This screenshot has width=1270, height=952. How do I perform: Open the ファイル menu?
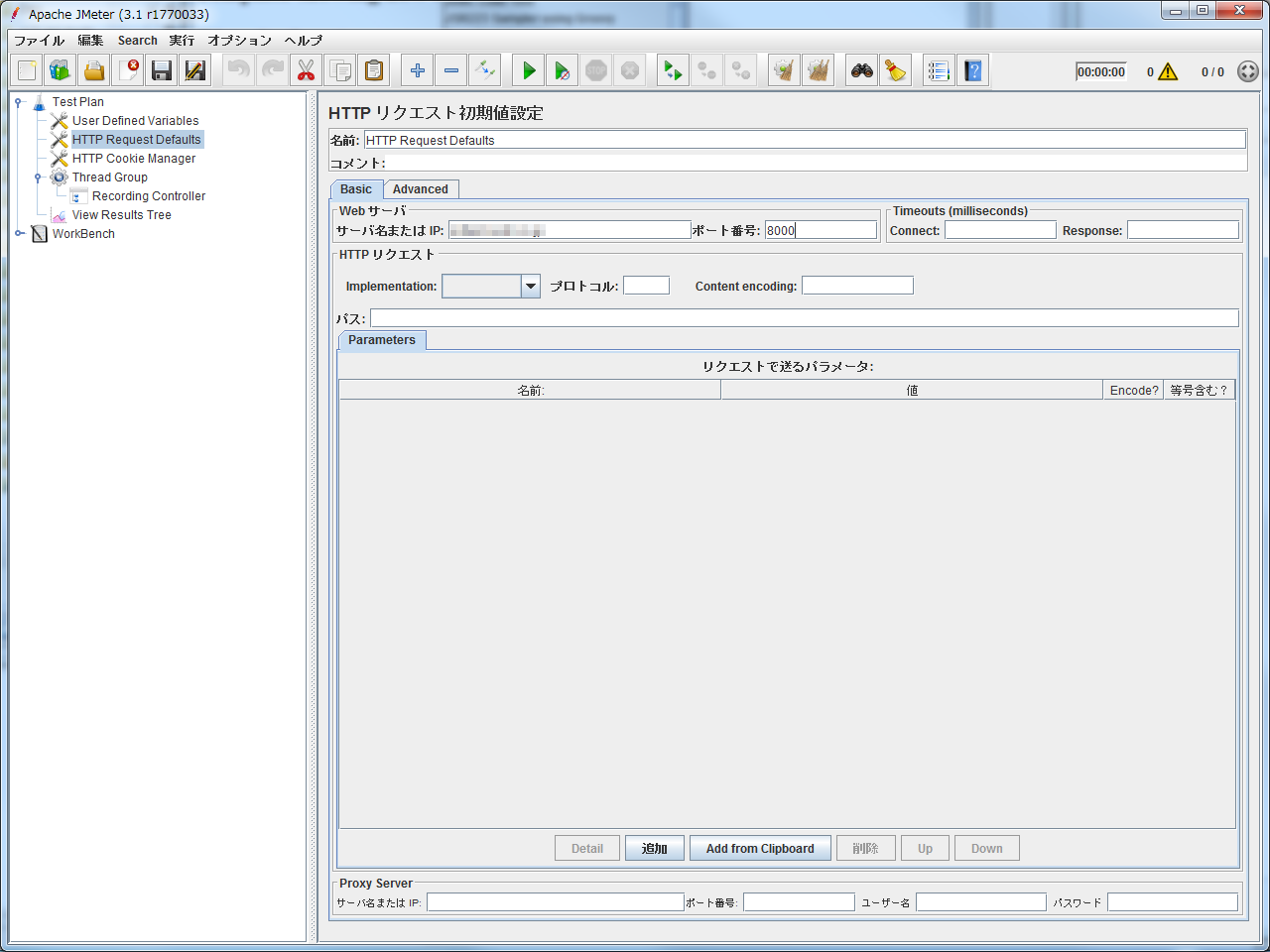(39, 41)
